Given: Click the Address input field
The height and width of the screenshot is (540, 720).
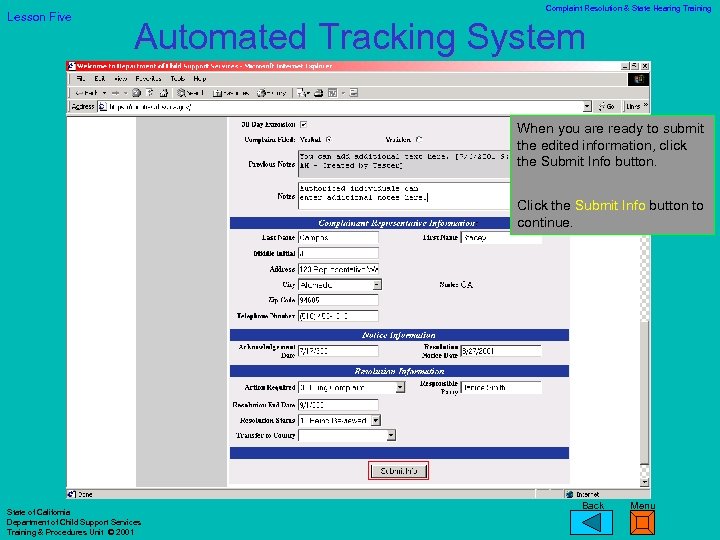Looking at the screenshot, I should pos(338,270).
